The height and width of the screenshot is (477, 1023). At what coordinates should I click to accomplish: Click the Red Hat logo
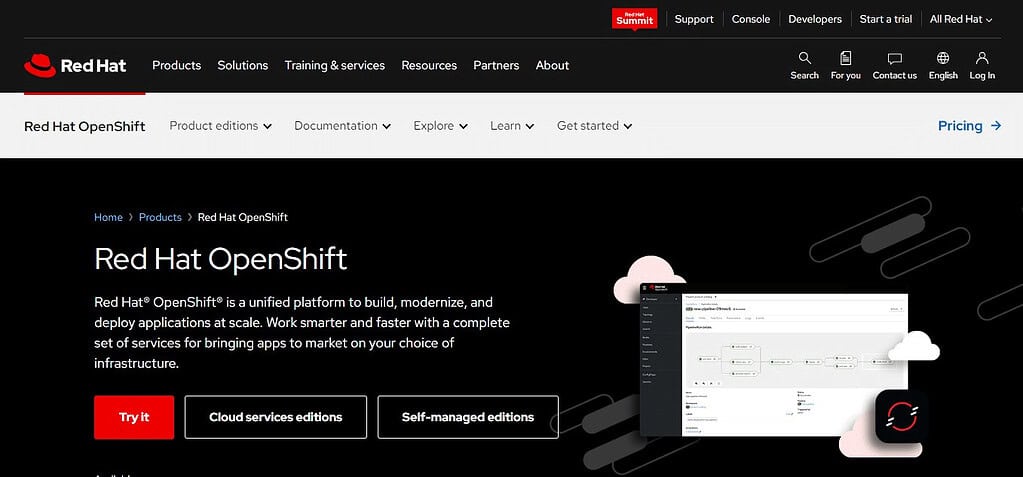pos(75,65)
